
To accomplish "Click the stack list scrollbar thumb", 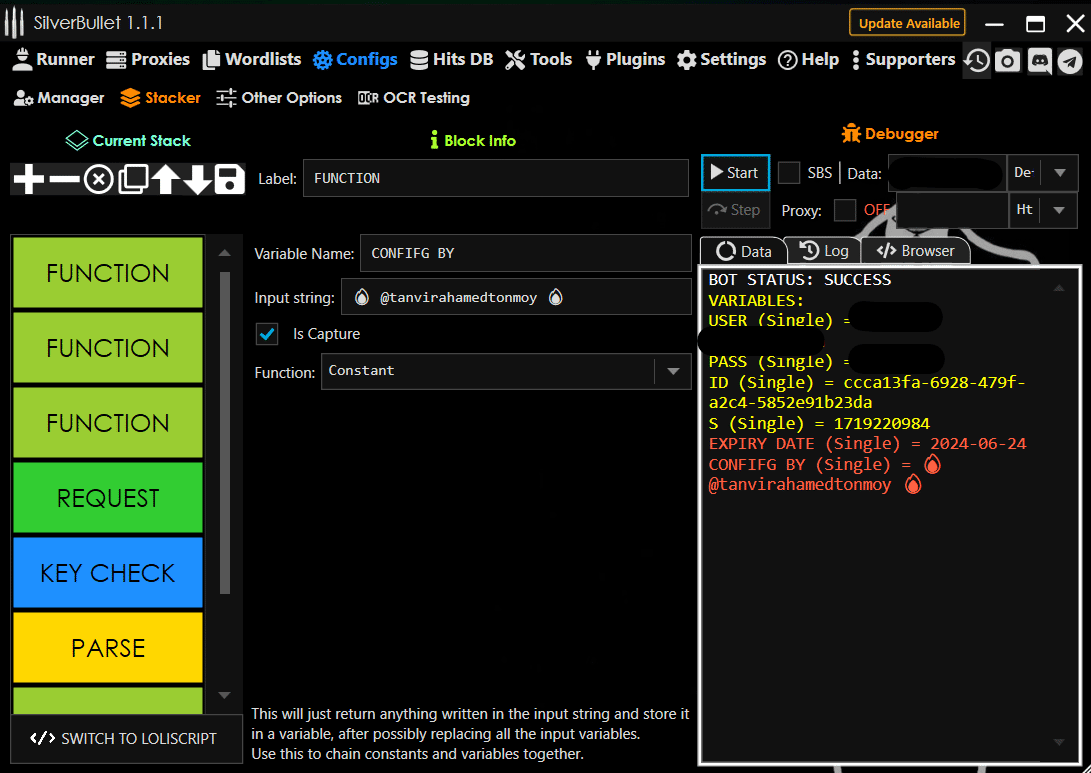I will [x=225, y=433].
